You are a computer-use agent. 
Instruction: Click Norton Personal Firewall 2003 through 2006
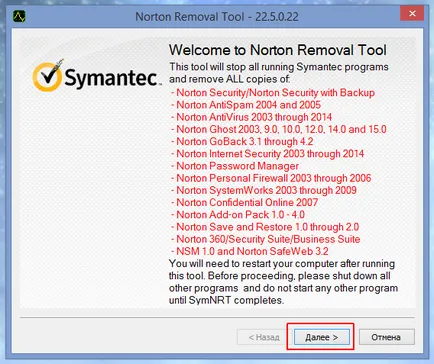[x=271, y=178]
